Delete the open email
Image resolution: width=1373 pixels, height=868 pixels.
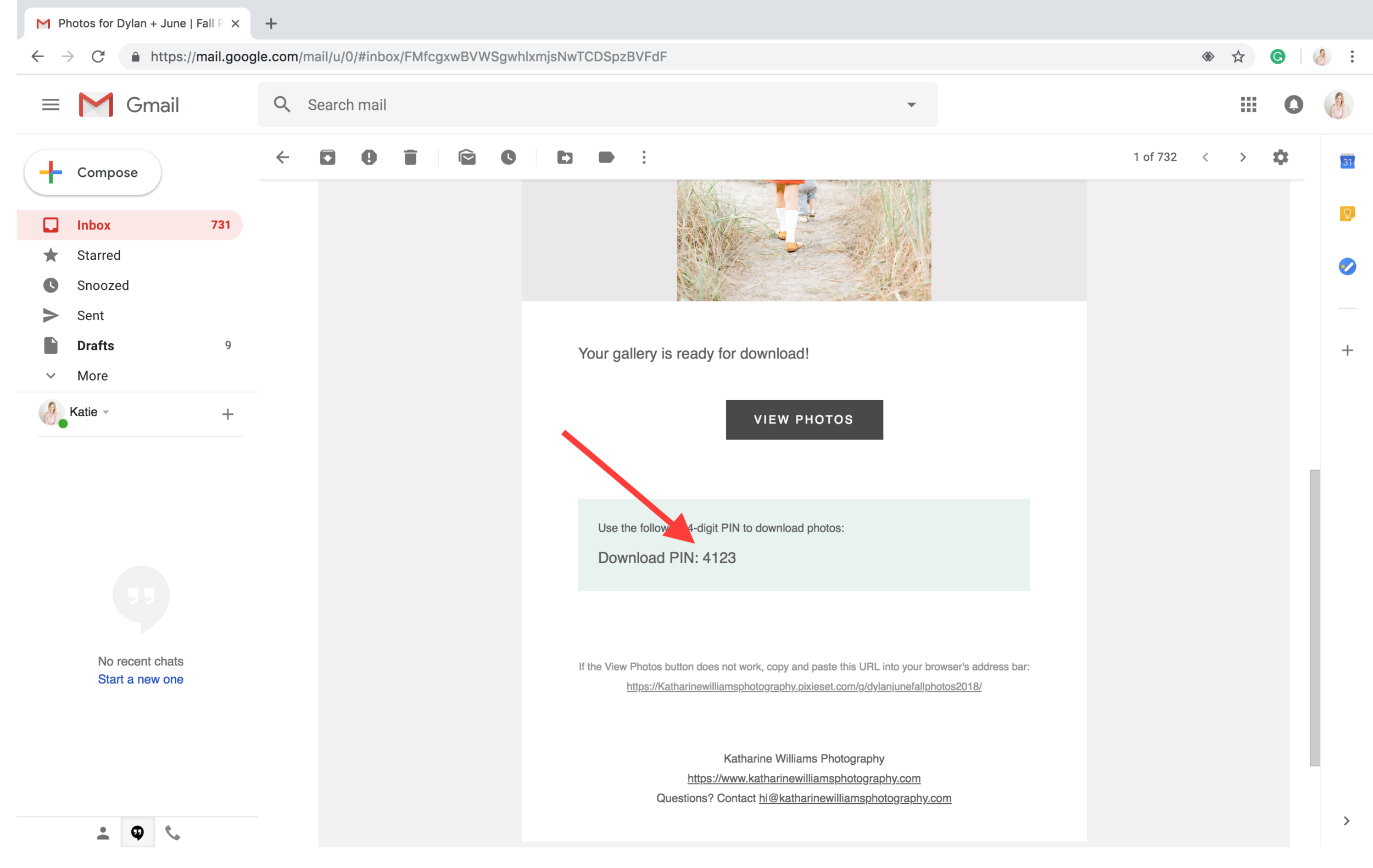click(x=411, y=158)
